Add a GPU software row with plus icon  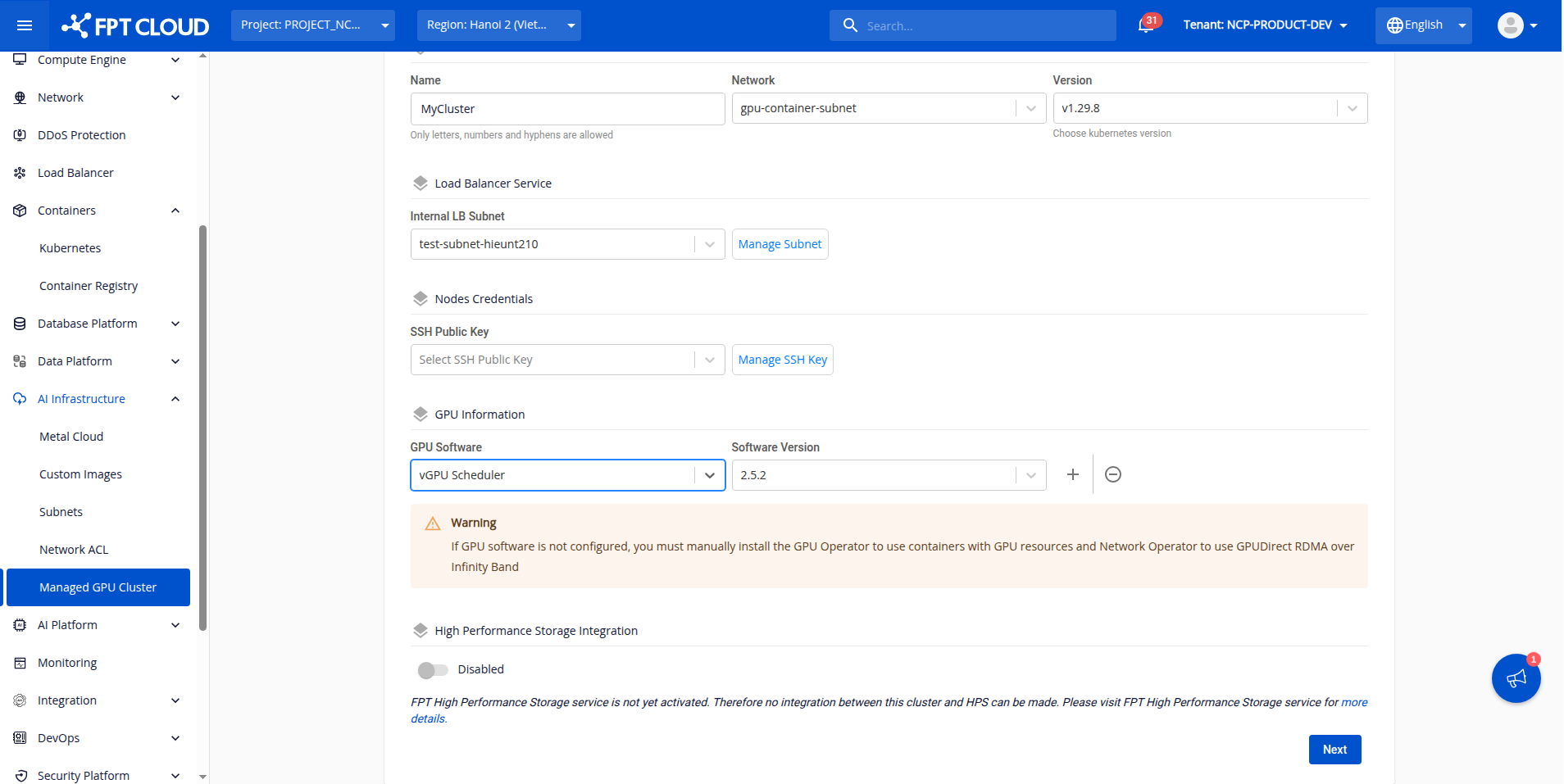pos(1072,474)
